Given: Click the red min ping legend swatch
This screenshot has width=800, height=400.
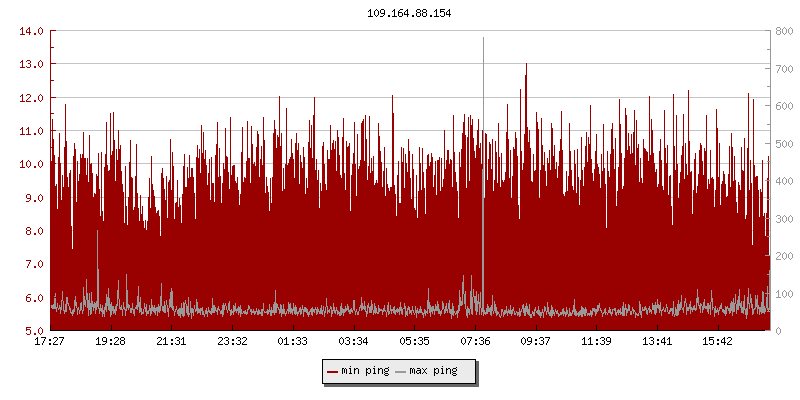Looking at the screenshot, I should pos(333,371).
